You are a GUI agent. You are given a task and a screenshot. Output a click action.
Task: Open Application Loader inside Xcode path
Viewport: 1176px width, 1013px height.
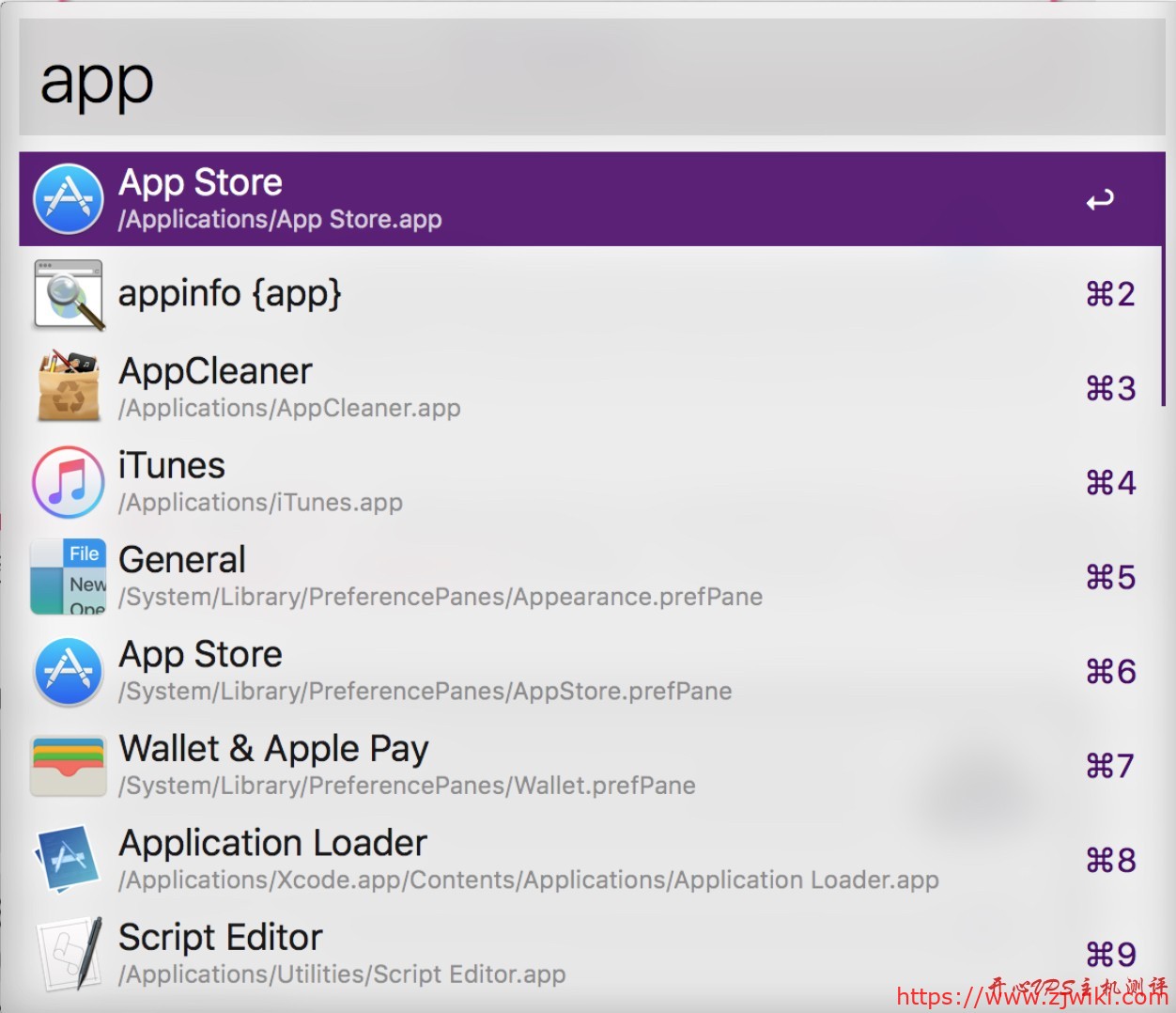pyautogui.click(x=529, y=881)
